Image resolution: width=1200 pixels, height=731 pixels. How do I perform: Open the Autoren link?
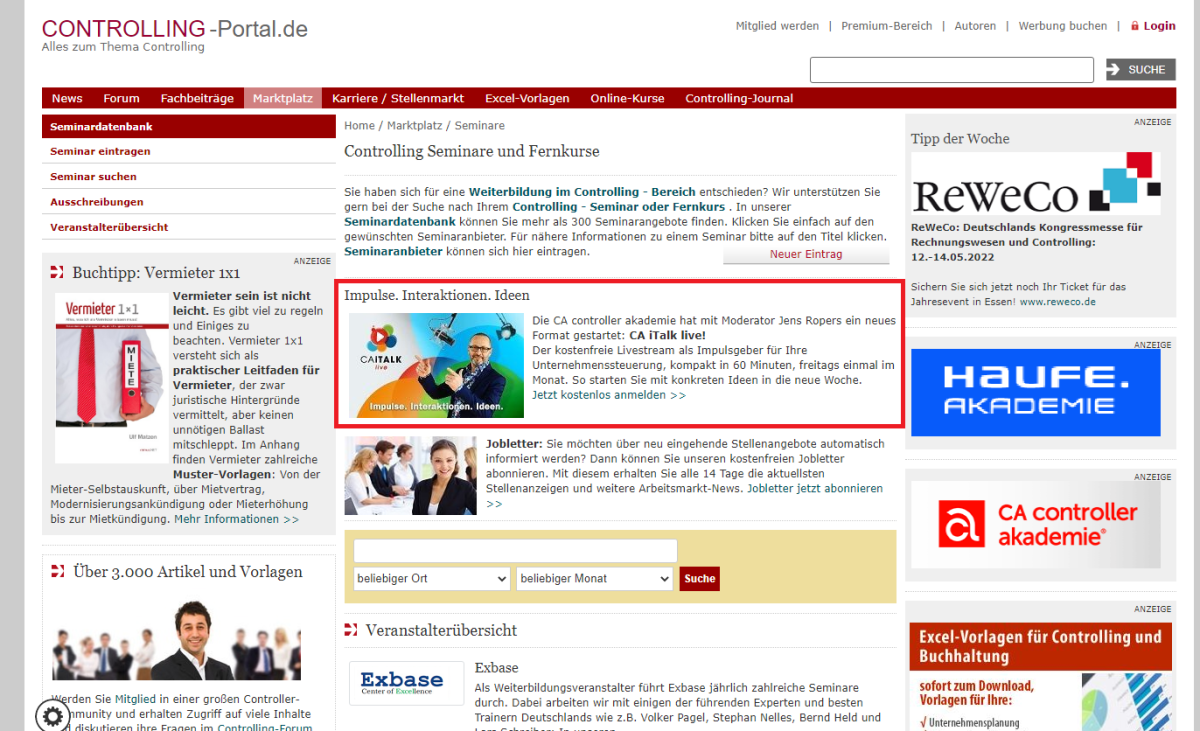coord(975,26)
